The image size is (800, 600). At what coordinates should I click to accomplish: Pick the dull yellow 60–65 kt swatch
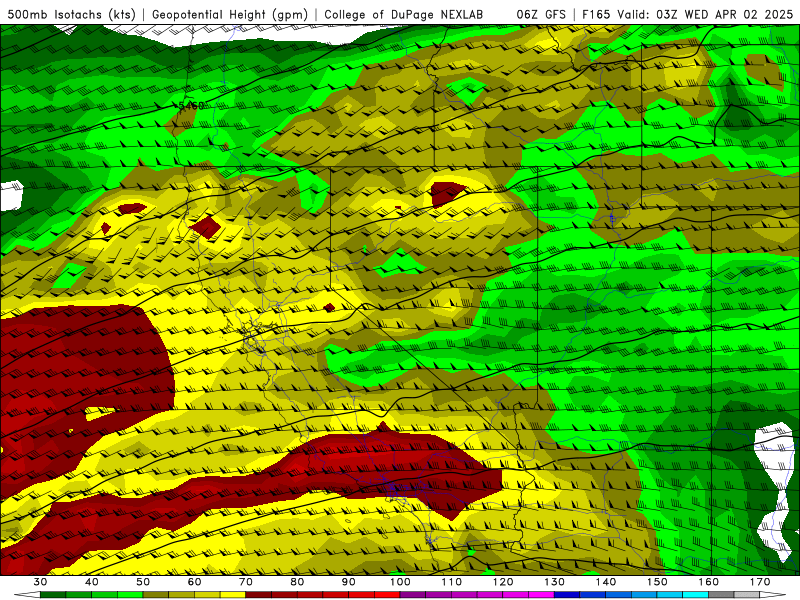[x=207, y=595]
